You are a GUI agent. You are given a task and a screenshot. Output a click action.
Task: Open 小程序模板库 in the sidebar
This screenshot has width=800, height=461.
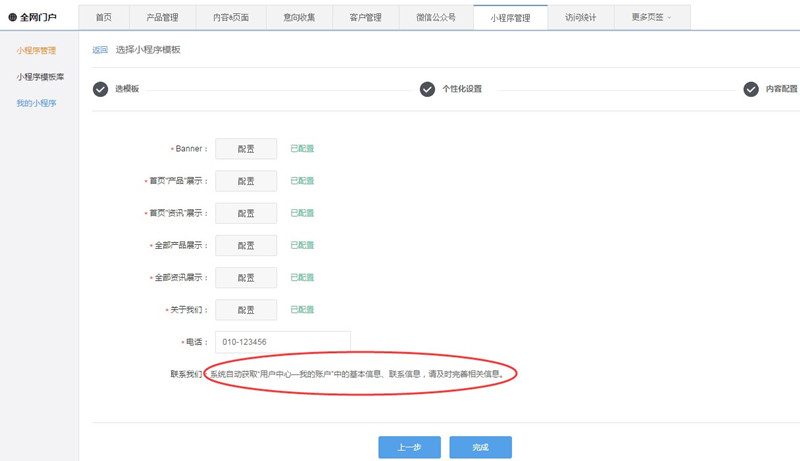[x=40, y=76]
